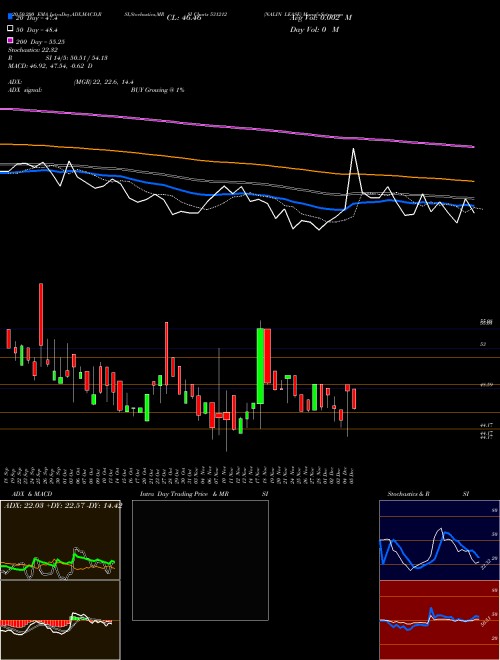Image resolution: width=500 pixels, height=660 pixels.
Task: Click the last red candlestick on the chart
Action: [x=354, y=399]
